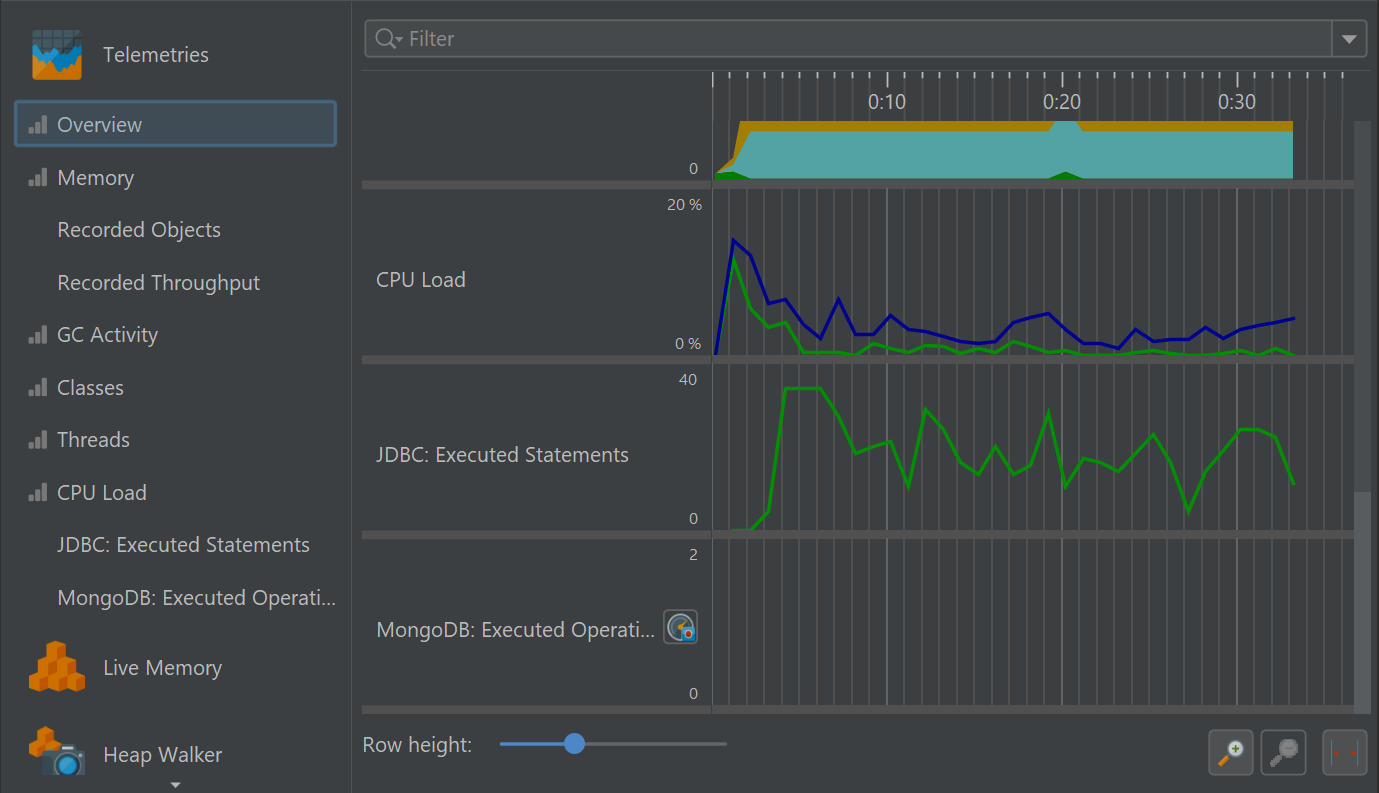
Task: Start recording MongoDB operations via the probe icon
Action: click(x=680, y=628)
